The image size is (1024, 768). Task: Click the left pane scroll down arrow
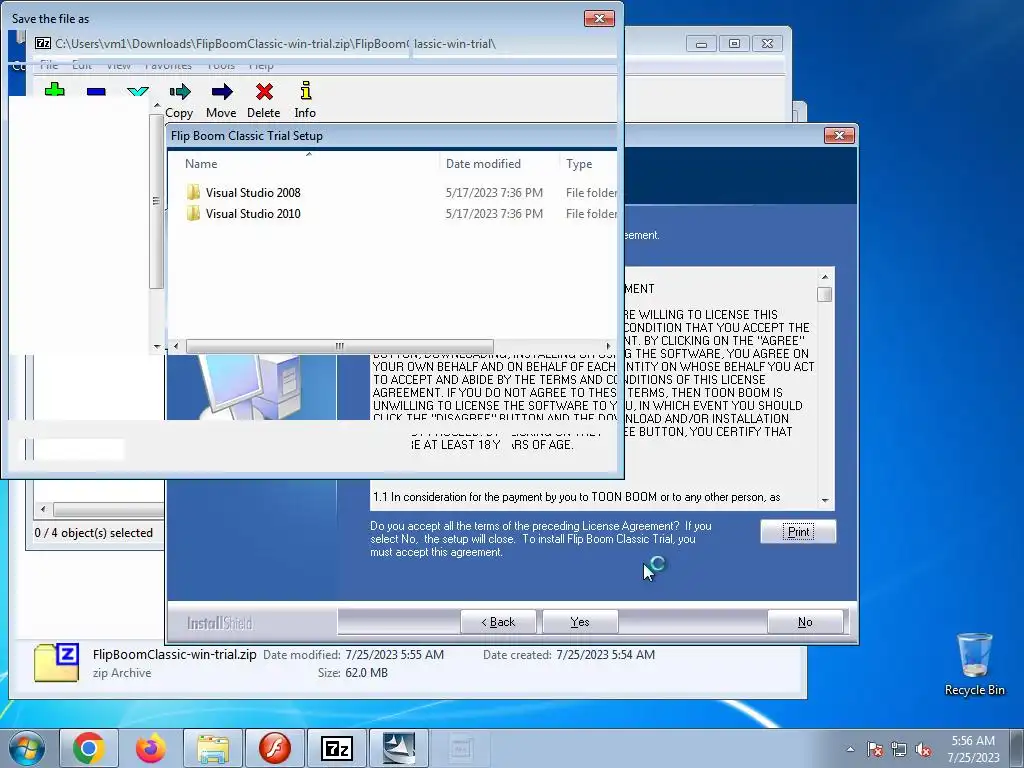[x=157, y=347]
